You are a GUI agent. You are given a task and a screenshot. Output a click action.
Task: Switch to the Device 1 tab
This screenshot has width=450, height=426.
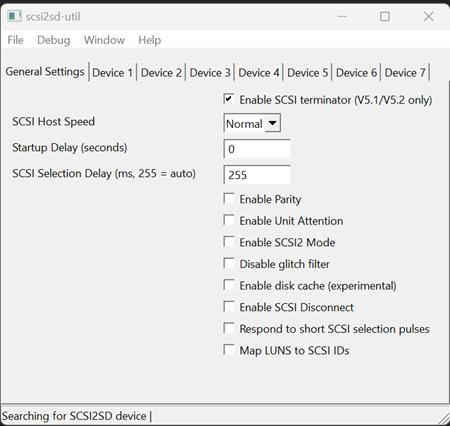click(113, 73)
